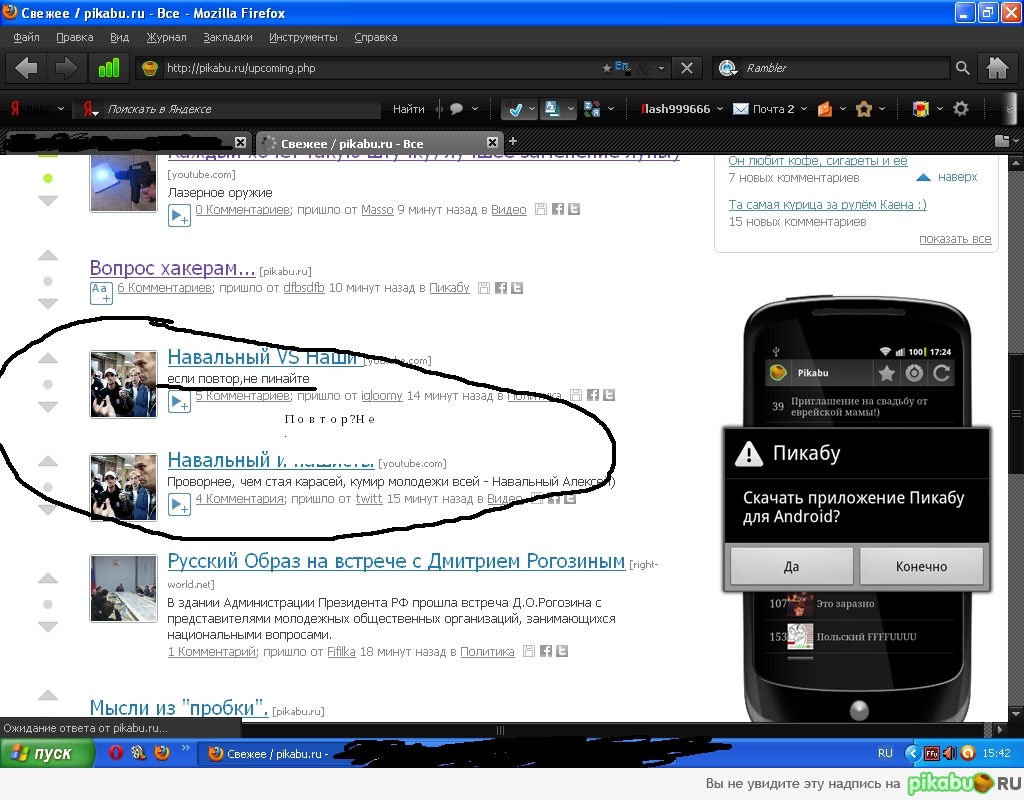Click the Opera icon in the quick launch
This screenshot has height=800, width=1024.
click(x=115, y=753)
